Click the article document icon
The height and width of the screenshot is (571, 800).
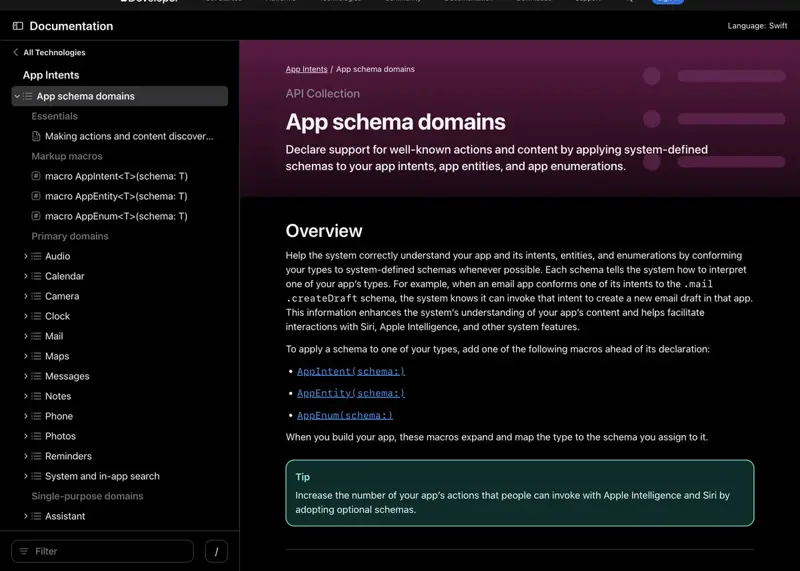pos(36,136)
